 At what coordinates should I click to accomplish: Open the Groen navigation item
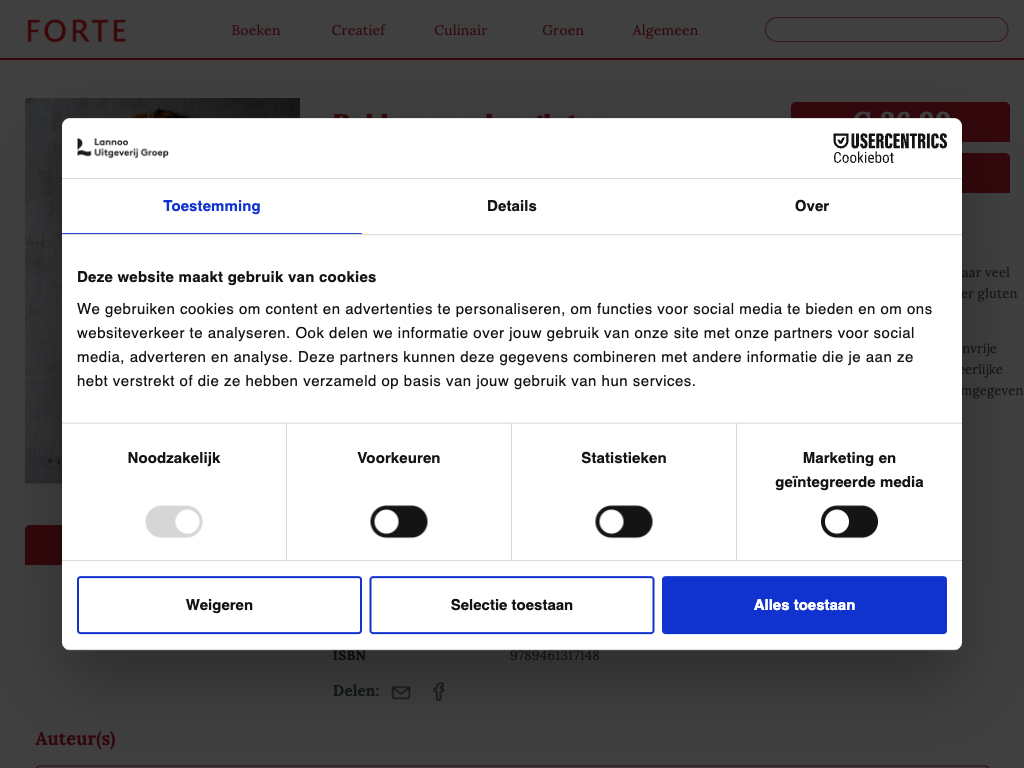point(563,30)
